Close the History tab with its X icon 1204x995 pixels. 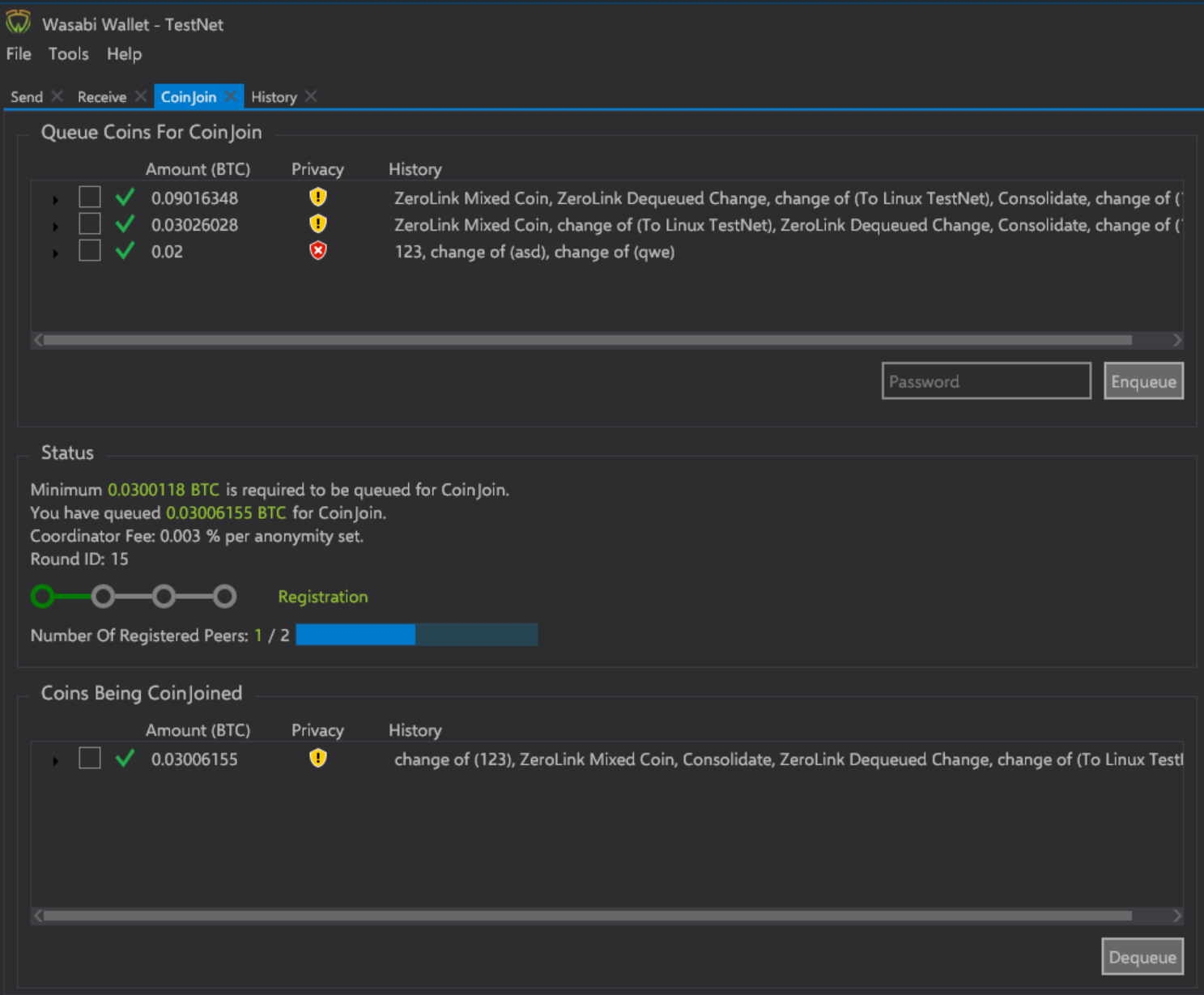pos(311,96)
